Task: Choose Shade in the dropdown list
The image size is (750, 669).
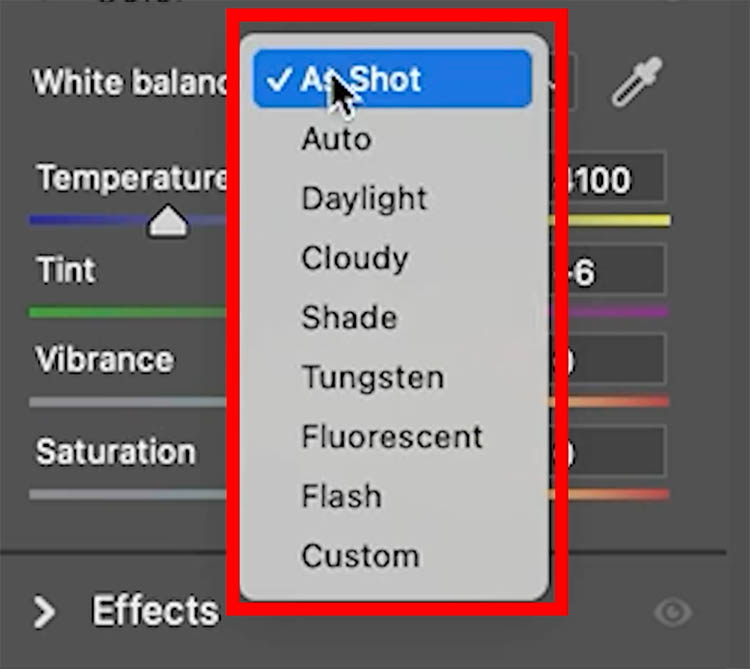Action: (x=349, y=318)
